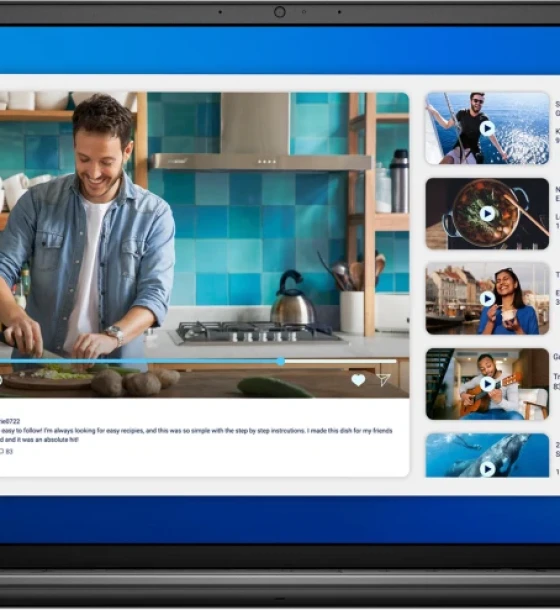
Task: Share the video via paper plane icon
Action: (x=383, y=380)
